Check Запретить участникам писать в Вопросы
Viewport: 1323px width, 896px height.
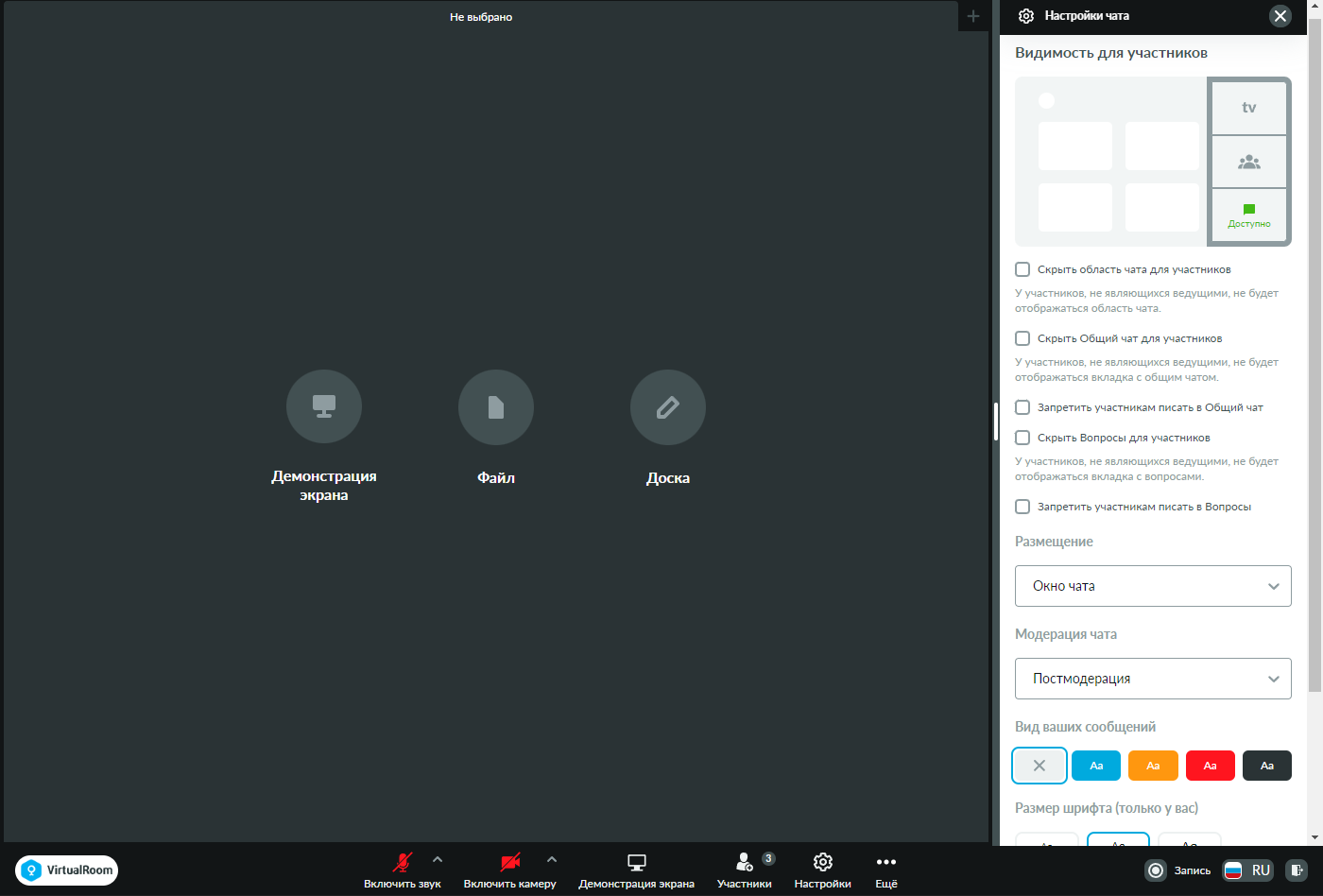click(1022, 507)
